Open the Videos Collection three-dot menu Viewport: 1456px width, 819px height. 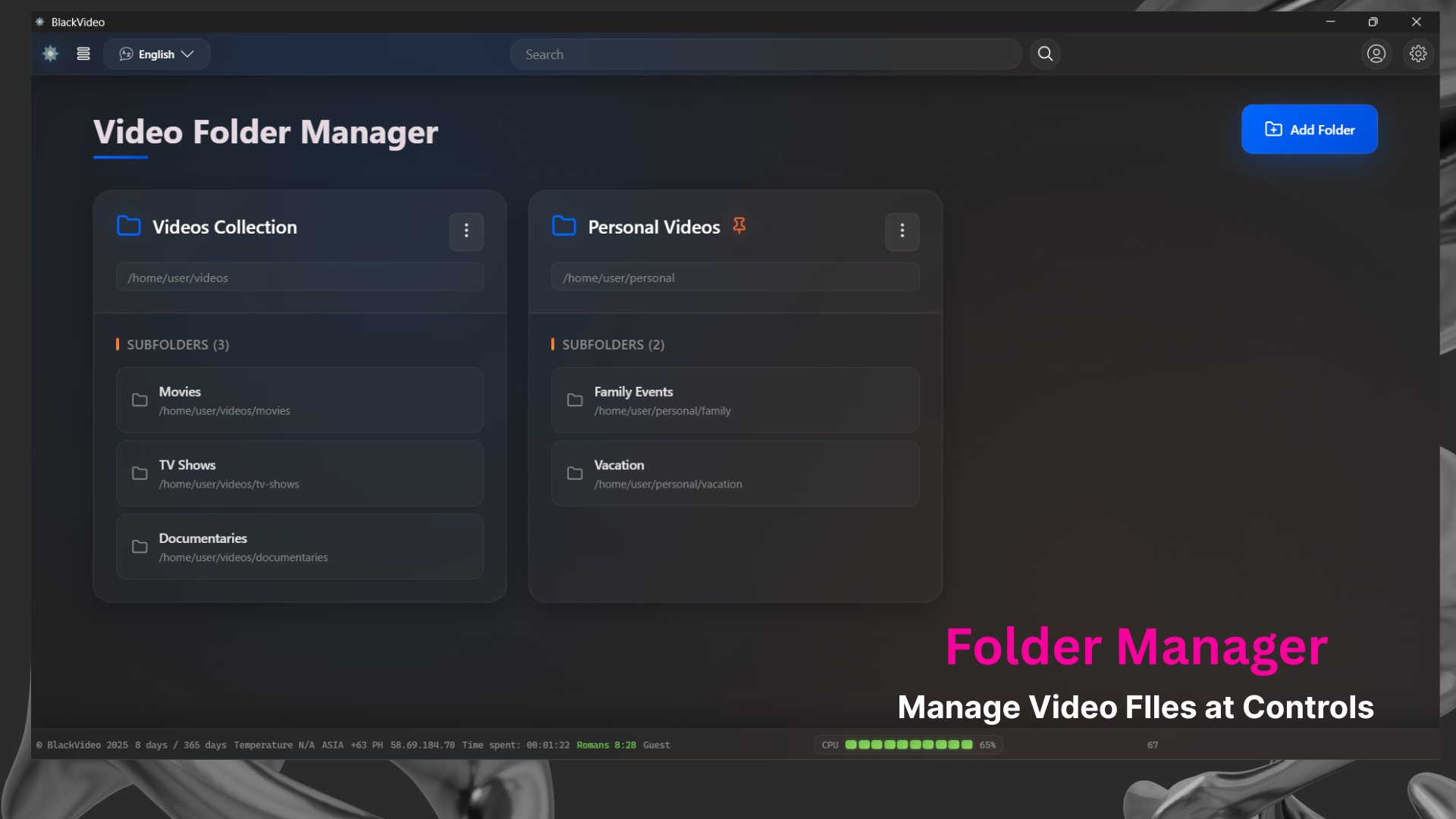pyautogui.click(x=466, y=232)
